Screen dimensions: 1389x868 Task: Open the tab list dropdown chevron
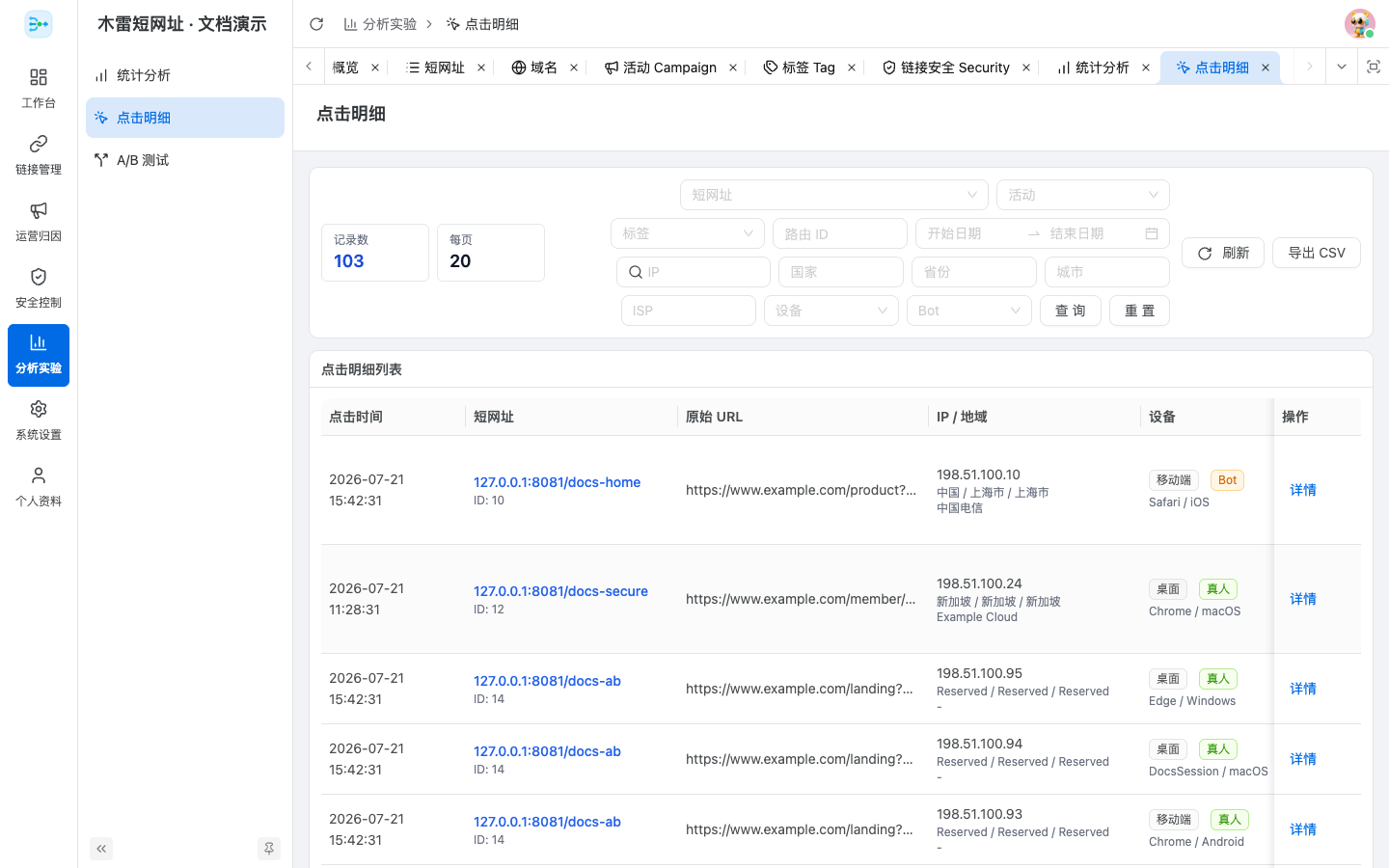click(1341, 67)
